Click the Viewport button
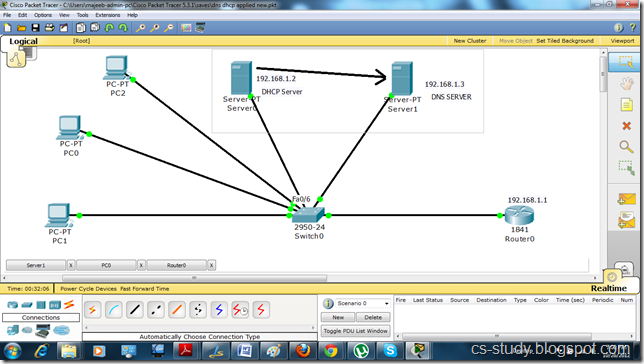The height and width of the screenshot is (364, 644). 622,41
